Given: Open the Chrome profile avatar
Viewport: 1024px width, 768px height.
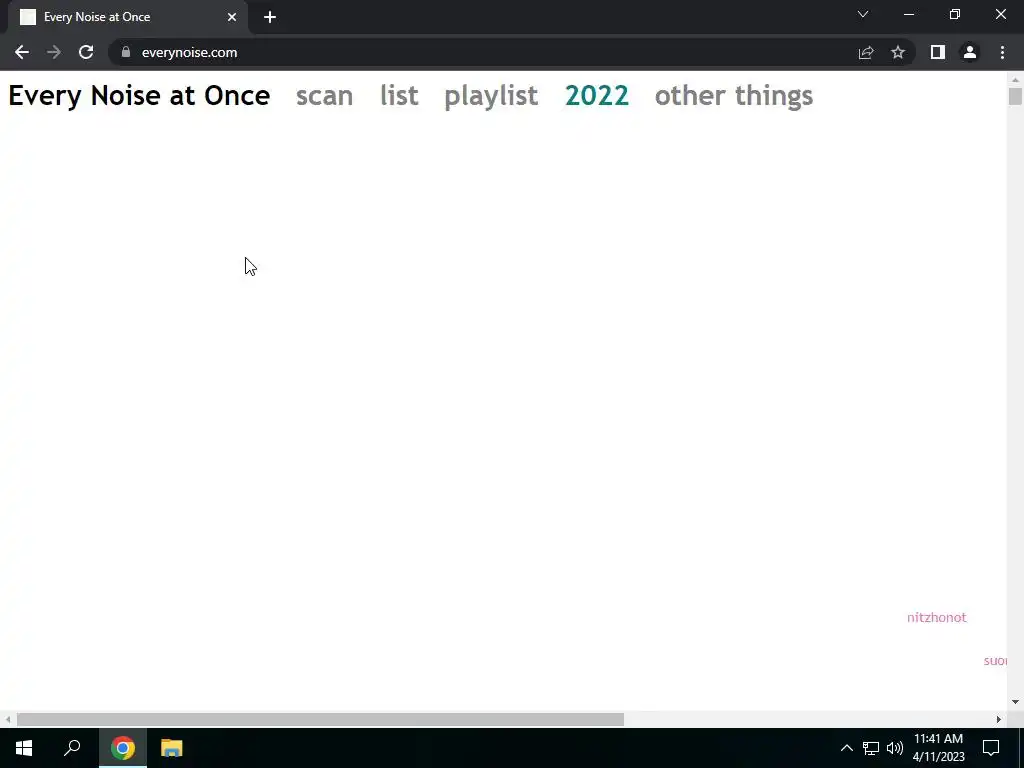Looking at the screenshot, I should [x=970, y=52].
